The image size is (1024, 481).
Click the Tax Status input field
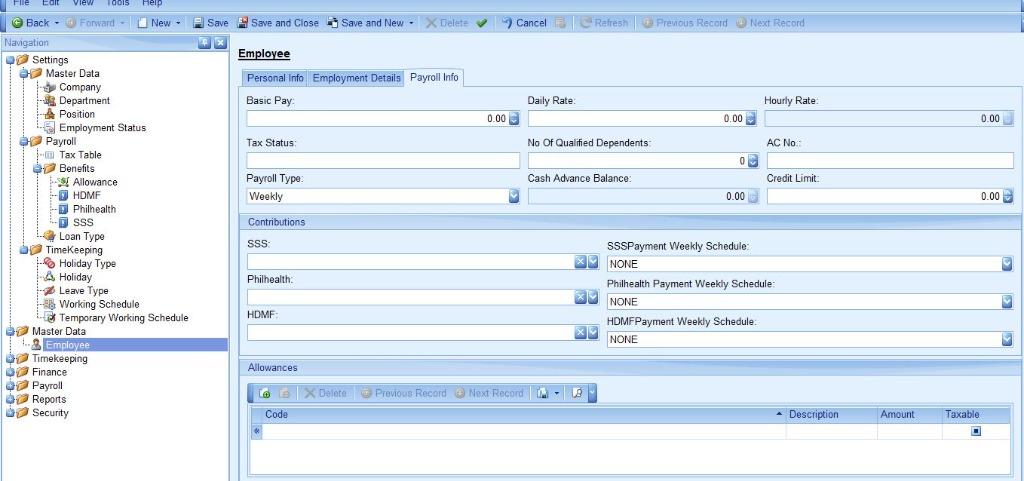tap(383, 161)
